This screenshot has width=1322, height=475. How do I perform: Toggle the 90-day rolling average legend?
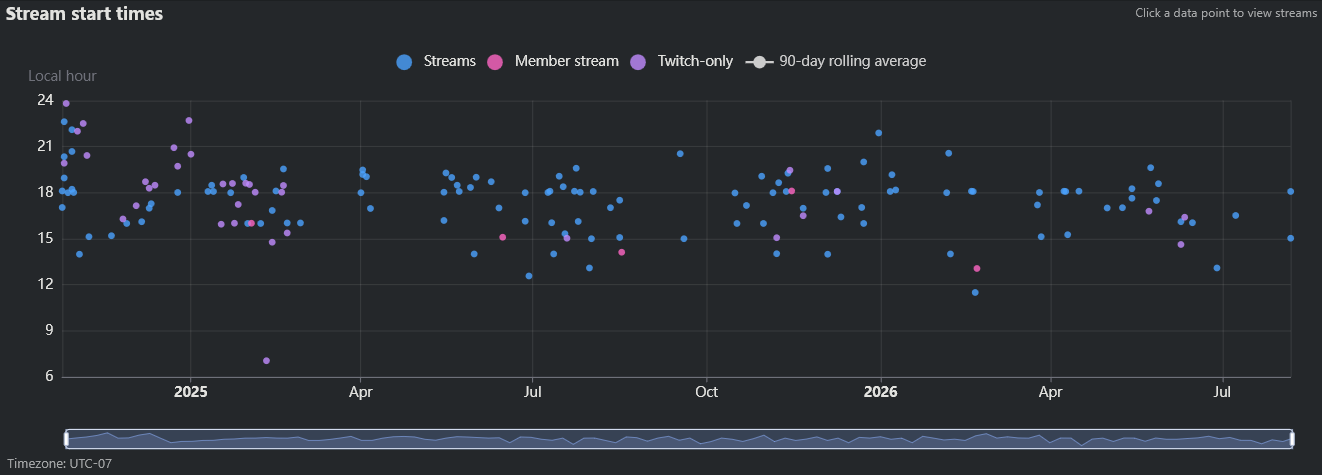[x=836, y=61]
